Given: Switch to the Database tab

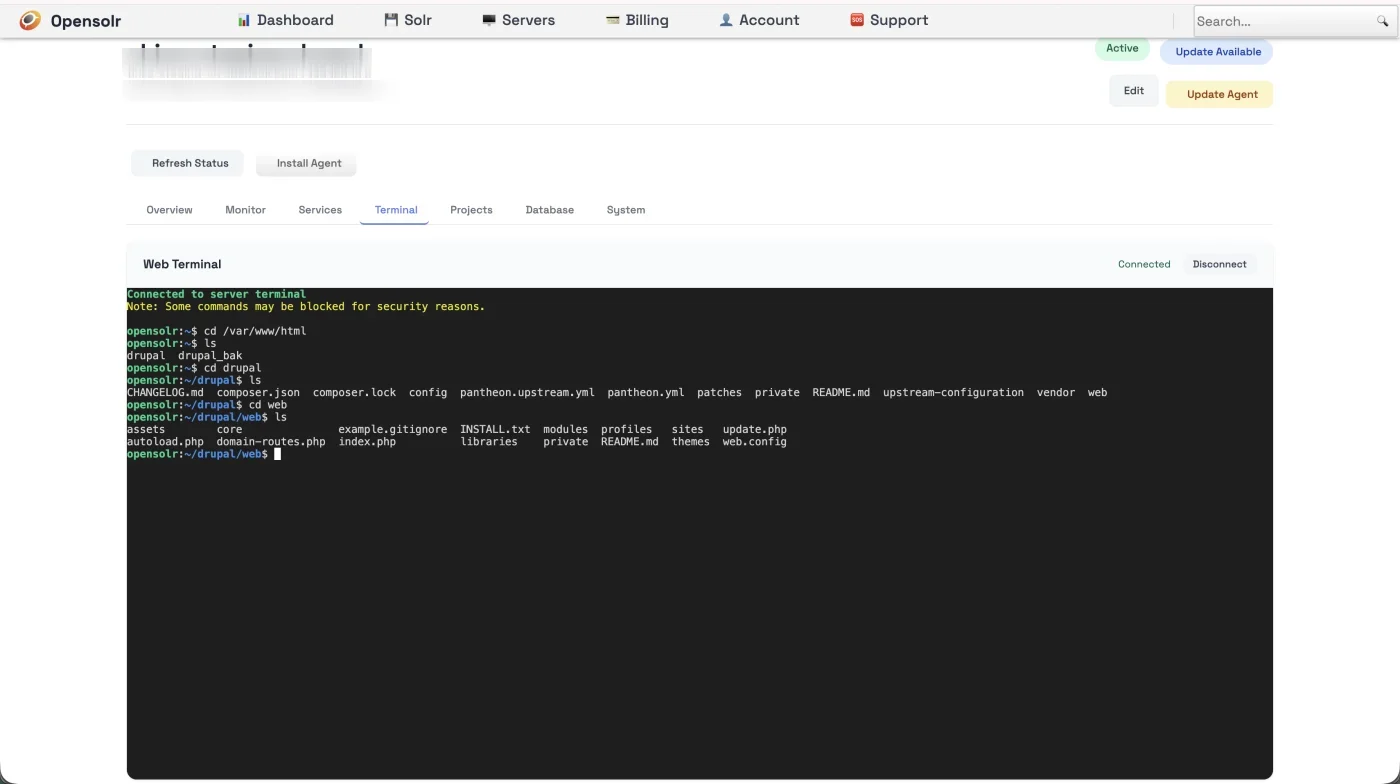Looking at the screenshot, I should 549,210.
